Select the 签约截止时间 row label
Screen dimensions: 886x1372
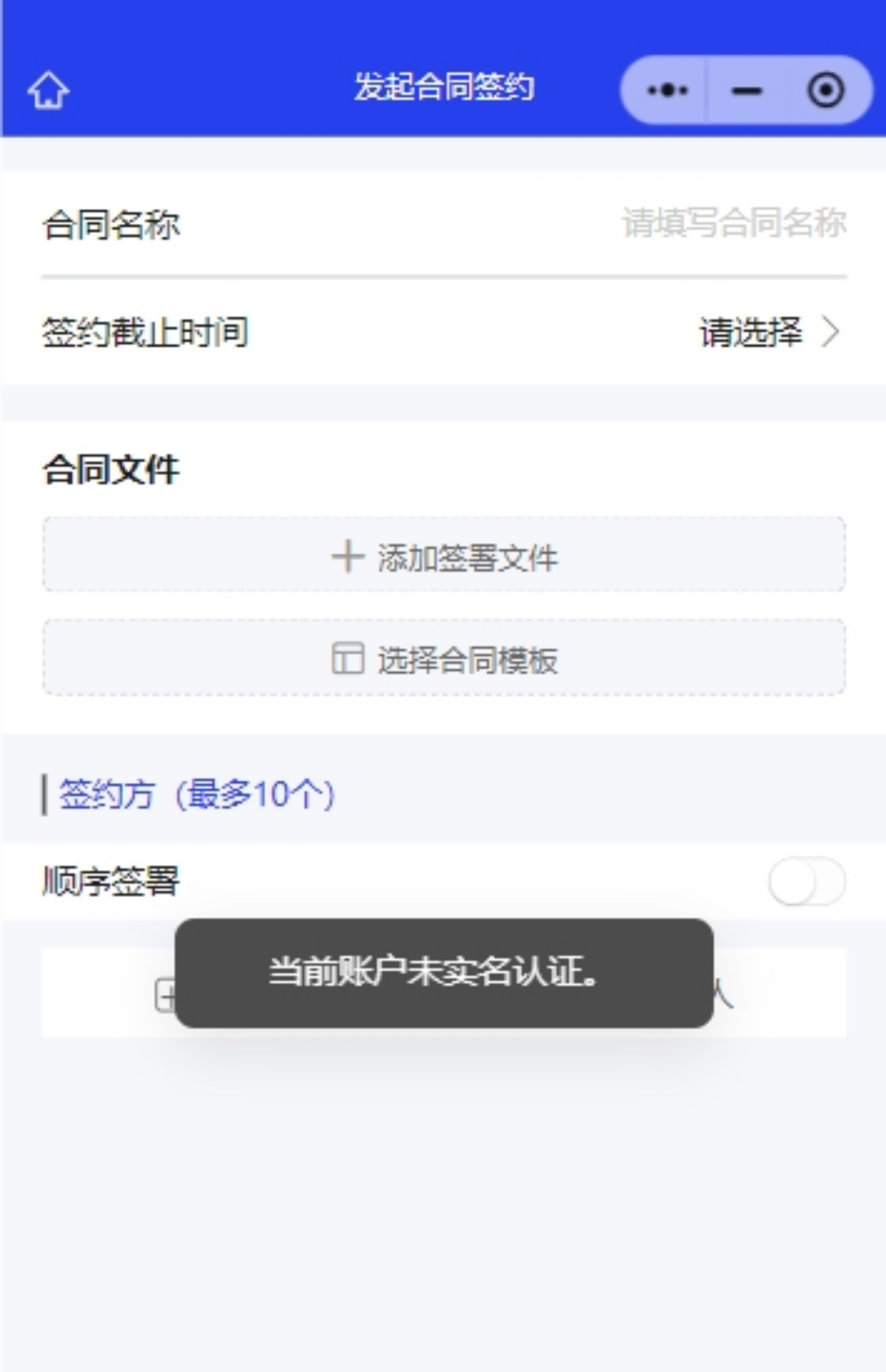point(145,333)
